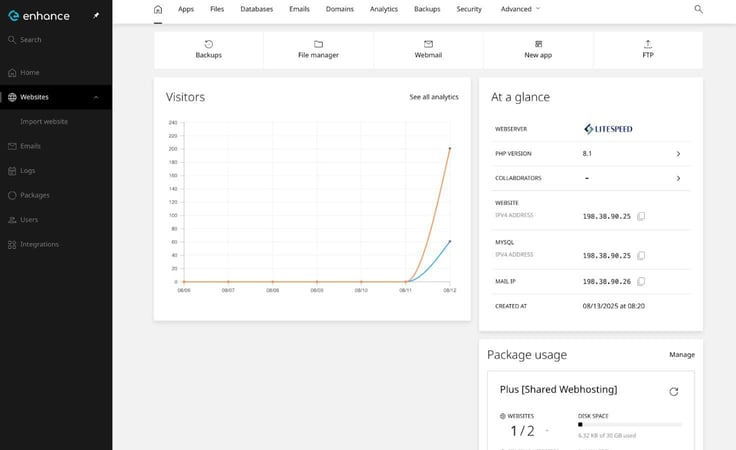
Task: Switch to the top Backups tab
Action: [427, 9]
